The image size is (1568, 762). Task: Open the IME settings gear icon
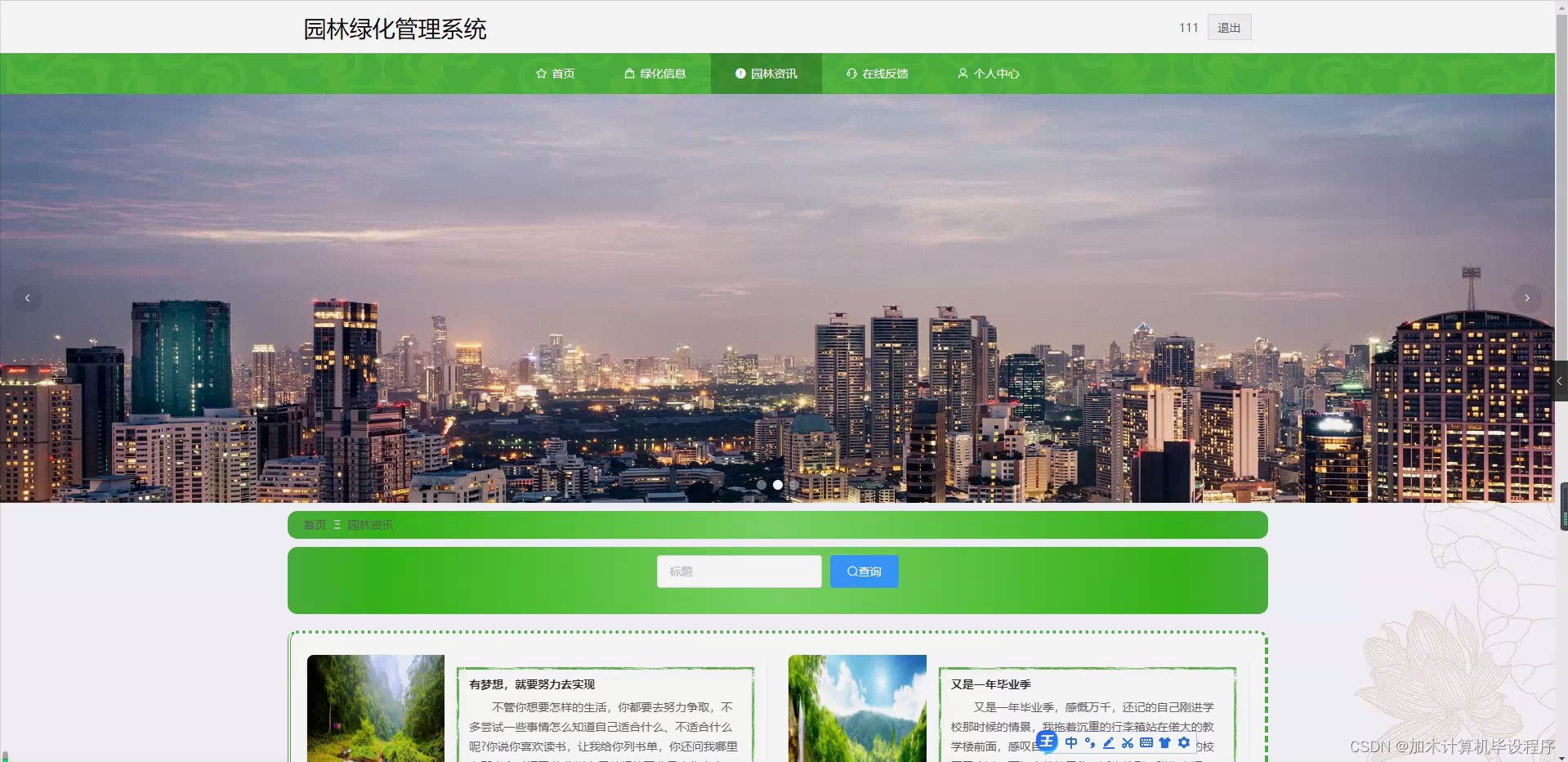[x=1184, y=742]
